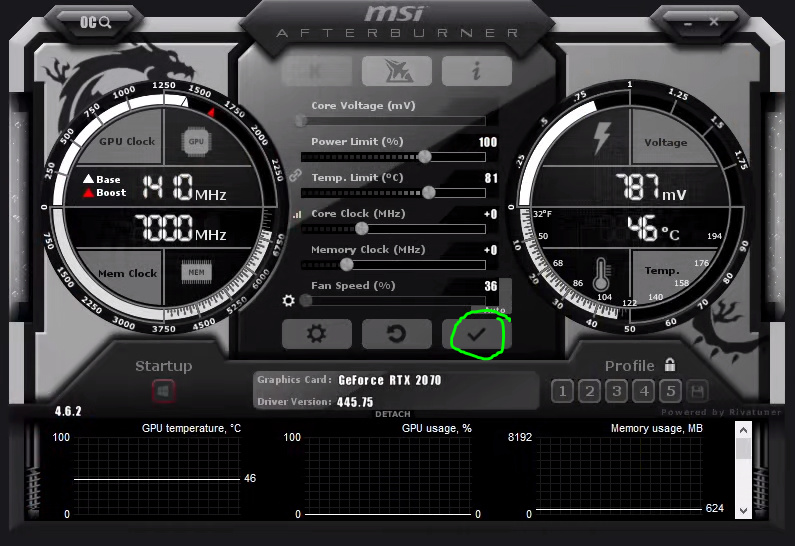Screen dimensions: 795x546
Task: Toggle the profile lock icon
Action: 670,365
